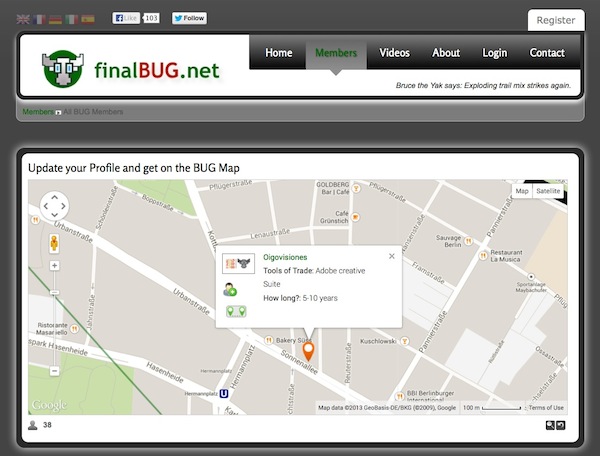Screen dimensions: 600x456
Task: Close the Oigovisiones info window
Action: point(392,256)
